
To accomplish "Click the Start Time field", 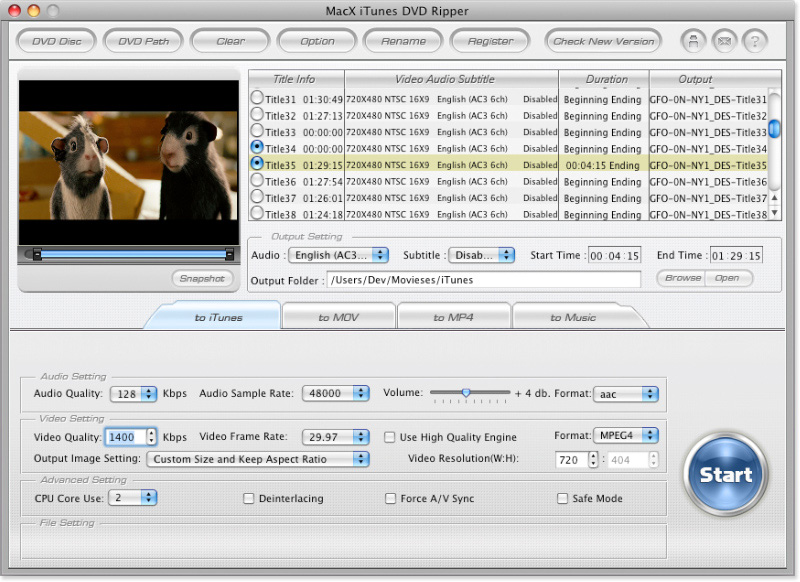I will point(614,256).
